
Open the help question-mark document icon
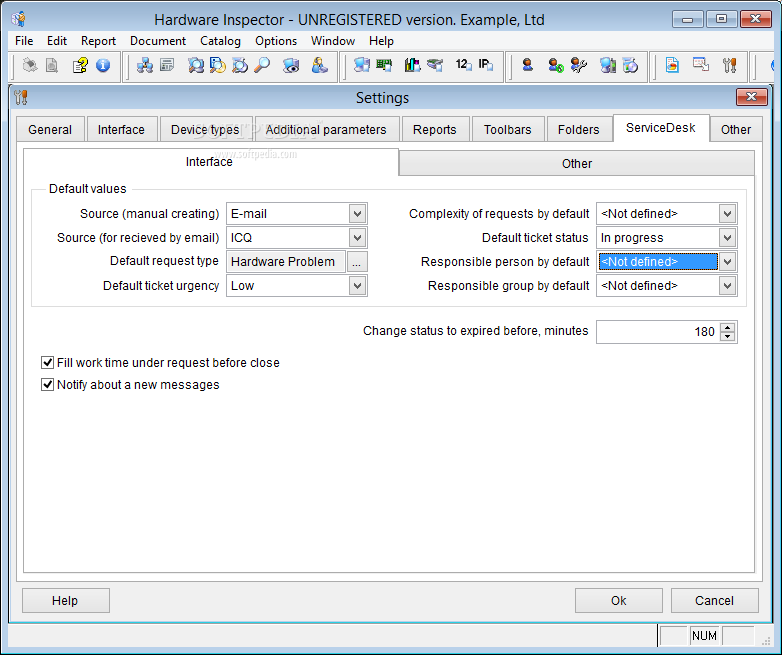80,65
